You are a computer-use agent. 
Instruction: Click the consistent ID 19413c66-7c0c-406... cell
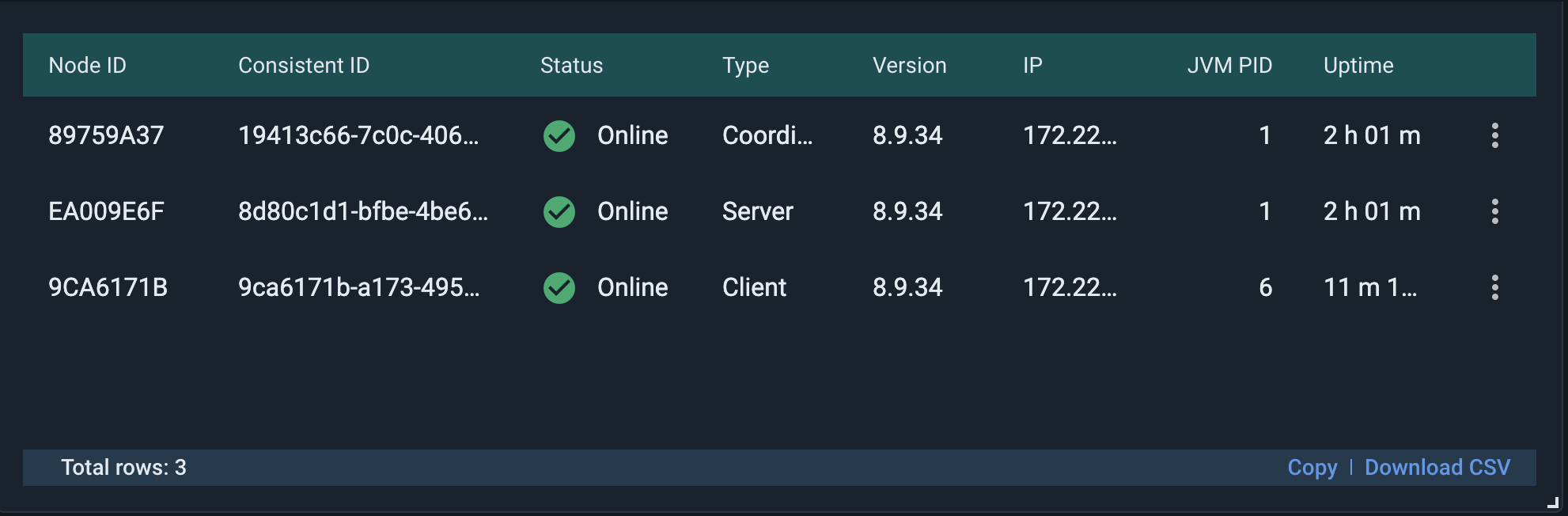point(358,135)
